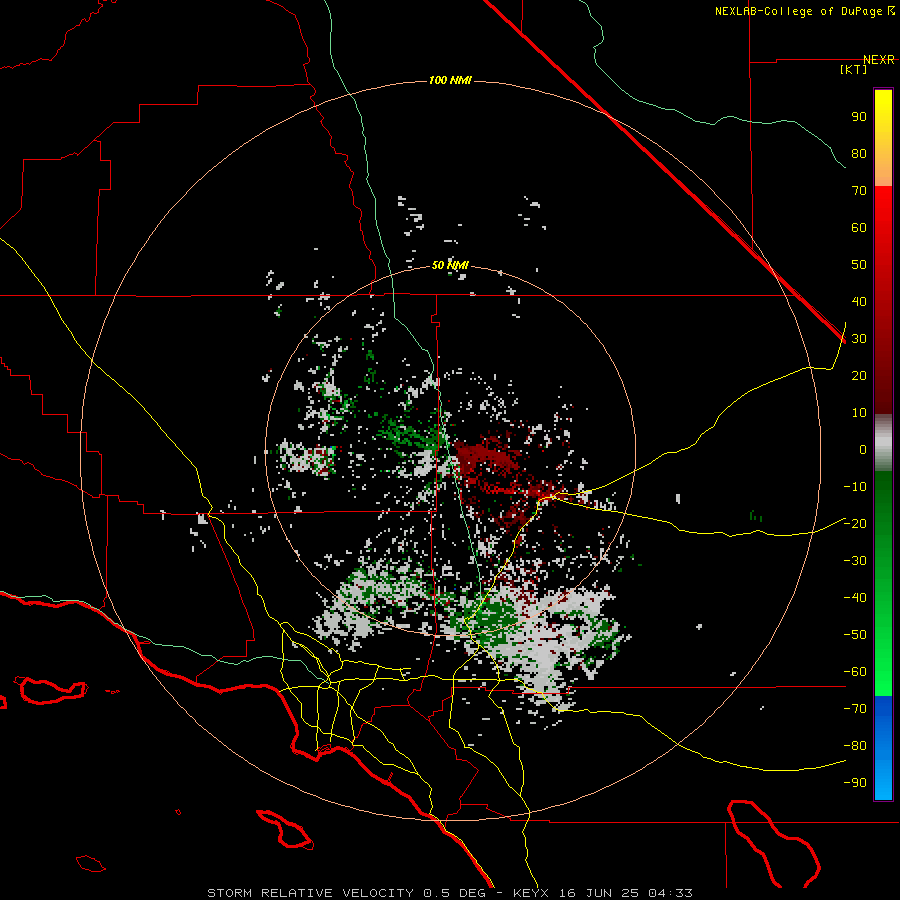Click the gray zero-velocity color bar segment
Image resolution: width=900 pixels, height=900 pixels.
883,443
